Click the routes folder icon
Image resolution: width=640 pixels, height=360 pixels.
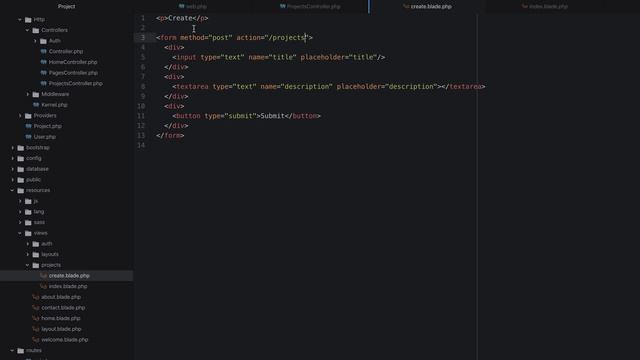coord(20,351)
